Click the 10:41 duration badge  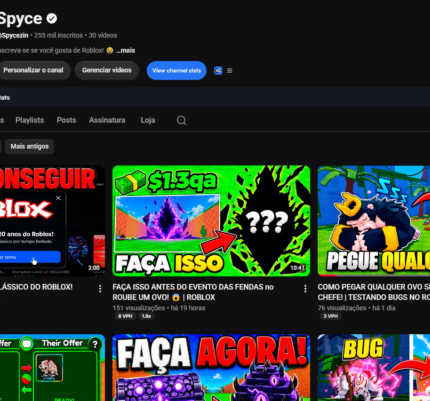click(297, 268)
